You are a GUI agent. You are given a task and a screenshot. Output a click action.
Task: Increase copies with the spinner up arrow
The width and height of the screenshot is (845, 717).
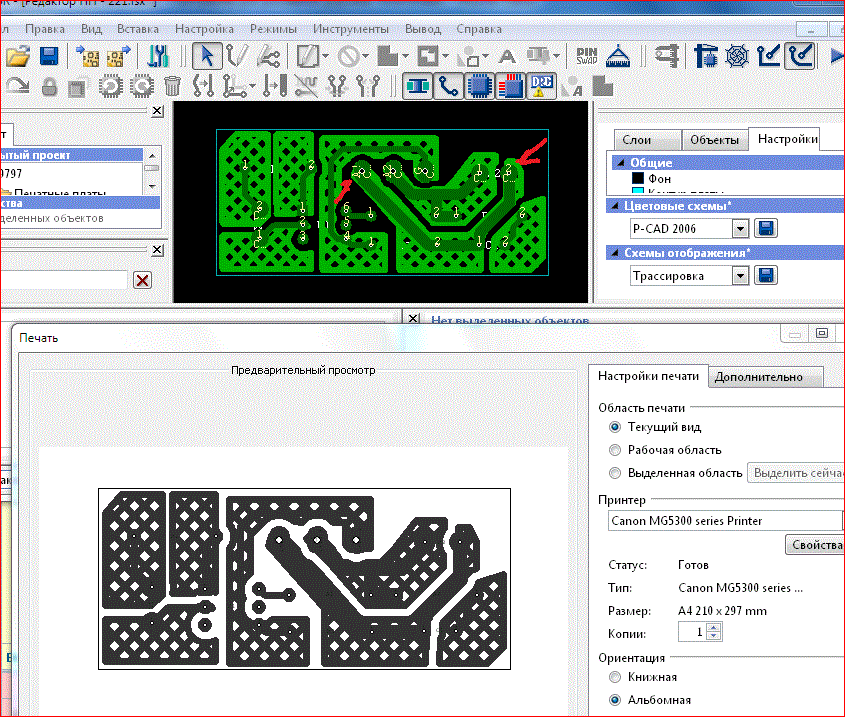click(x=714, y=628)
